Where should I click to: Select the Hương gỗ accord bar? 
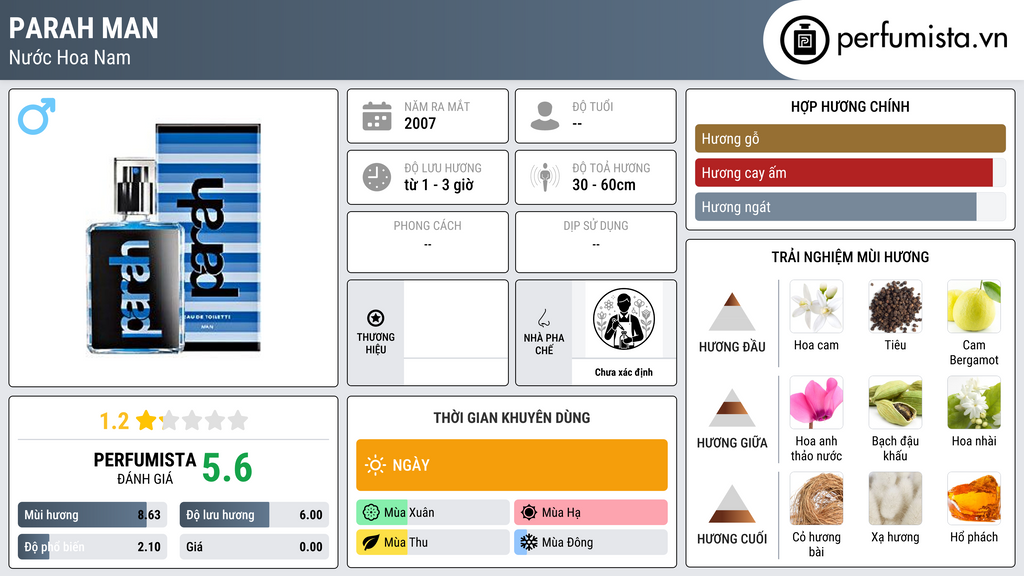point(850,138)
